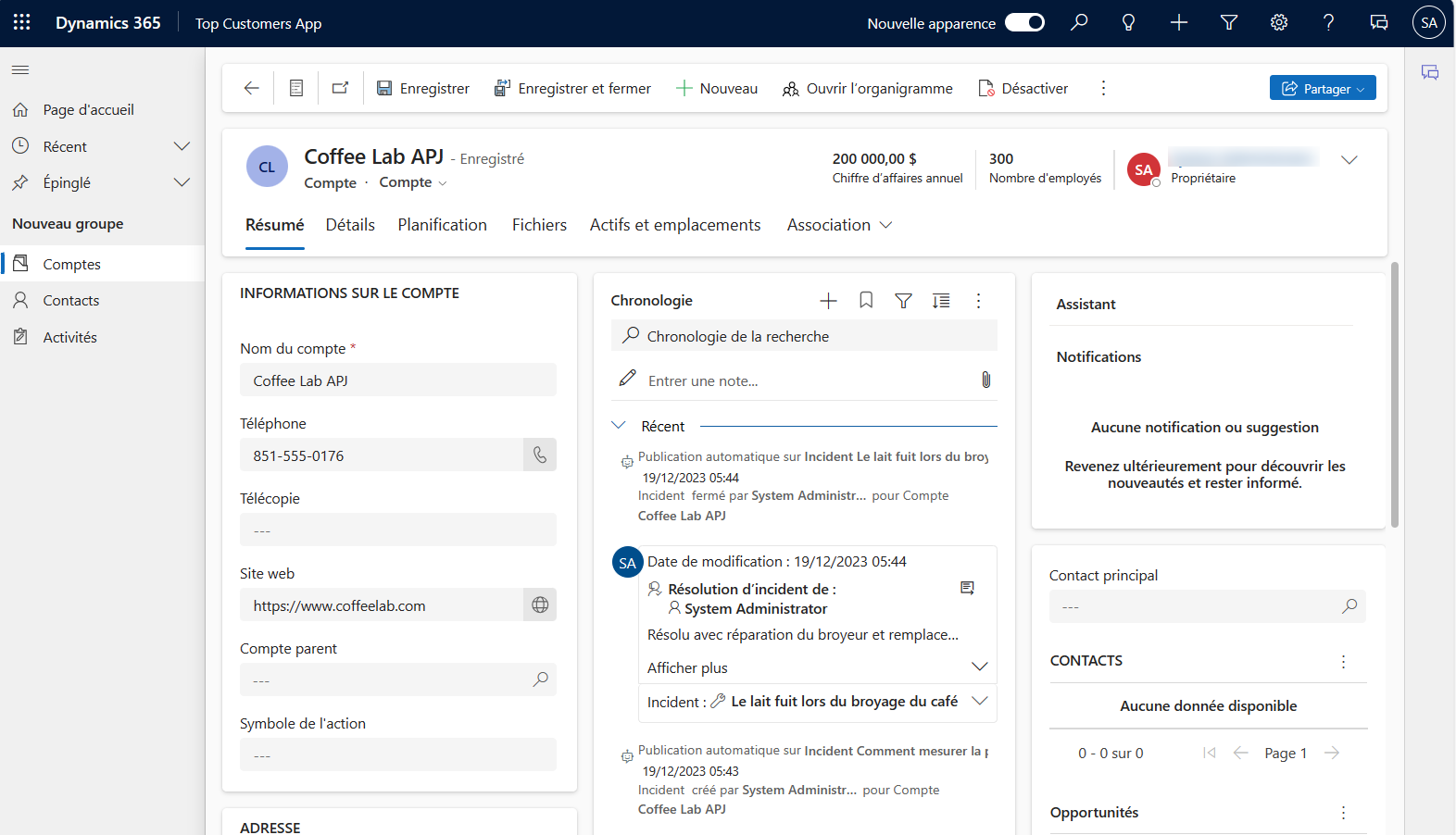Open Le lait fuit lors du broyage link
1456x835 pixels.
[844, 702]
